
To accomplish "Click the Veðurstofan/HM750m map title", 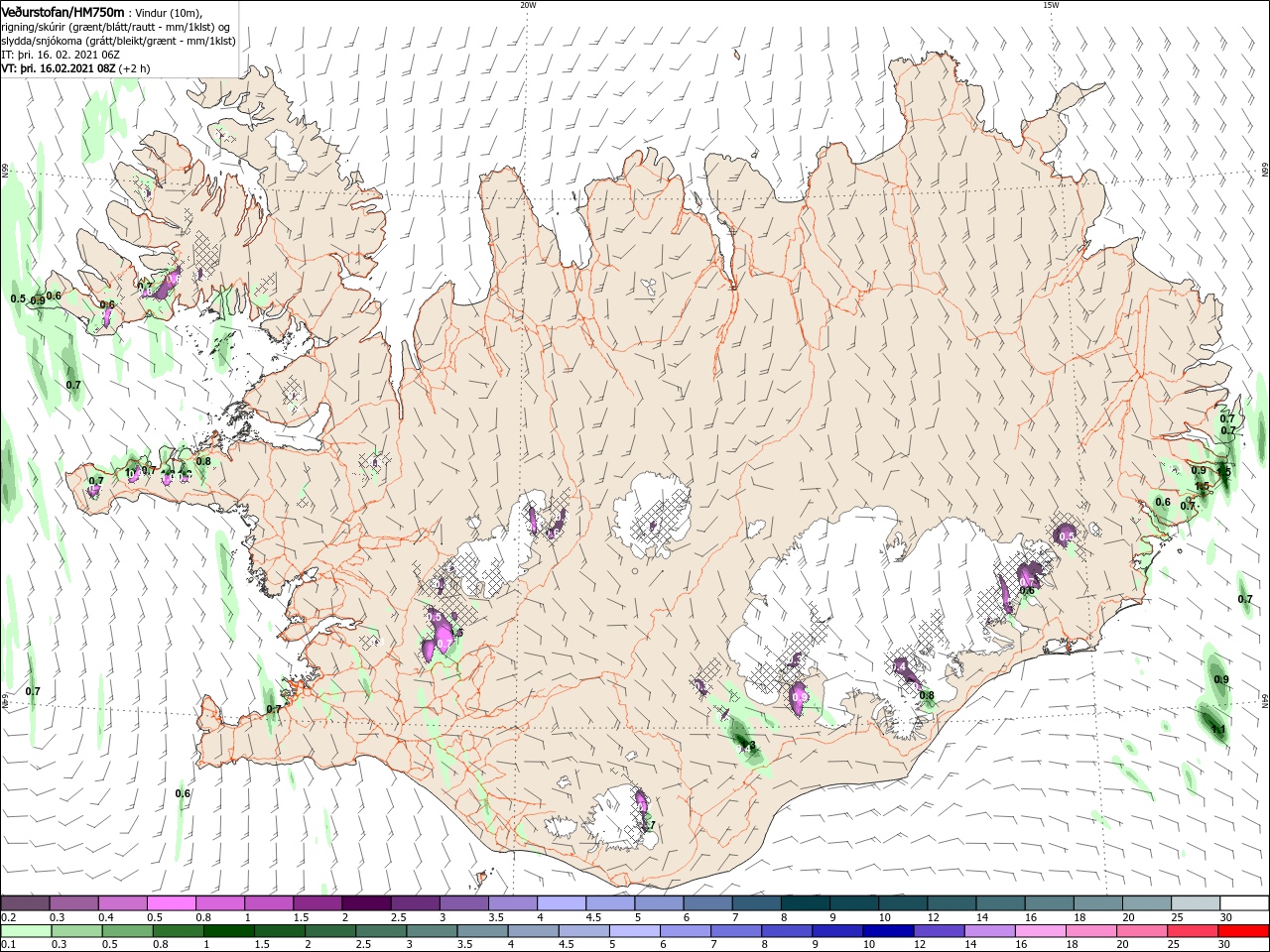I will tap(62, 11).
